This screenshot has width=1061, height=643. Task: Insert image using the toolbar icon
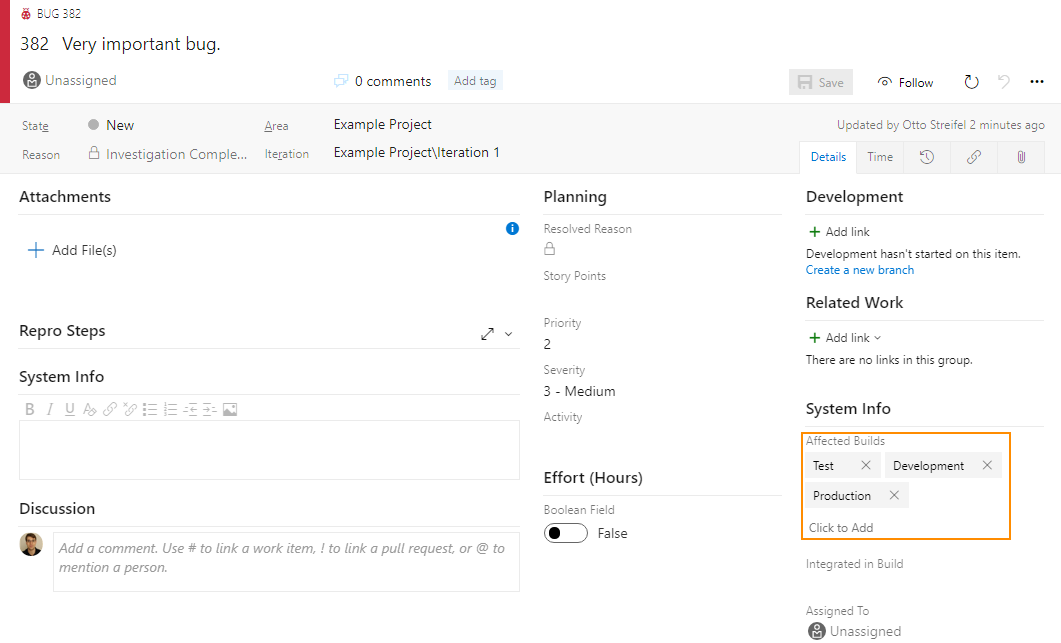coord(230,409)
